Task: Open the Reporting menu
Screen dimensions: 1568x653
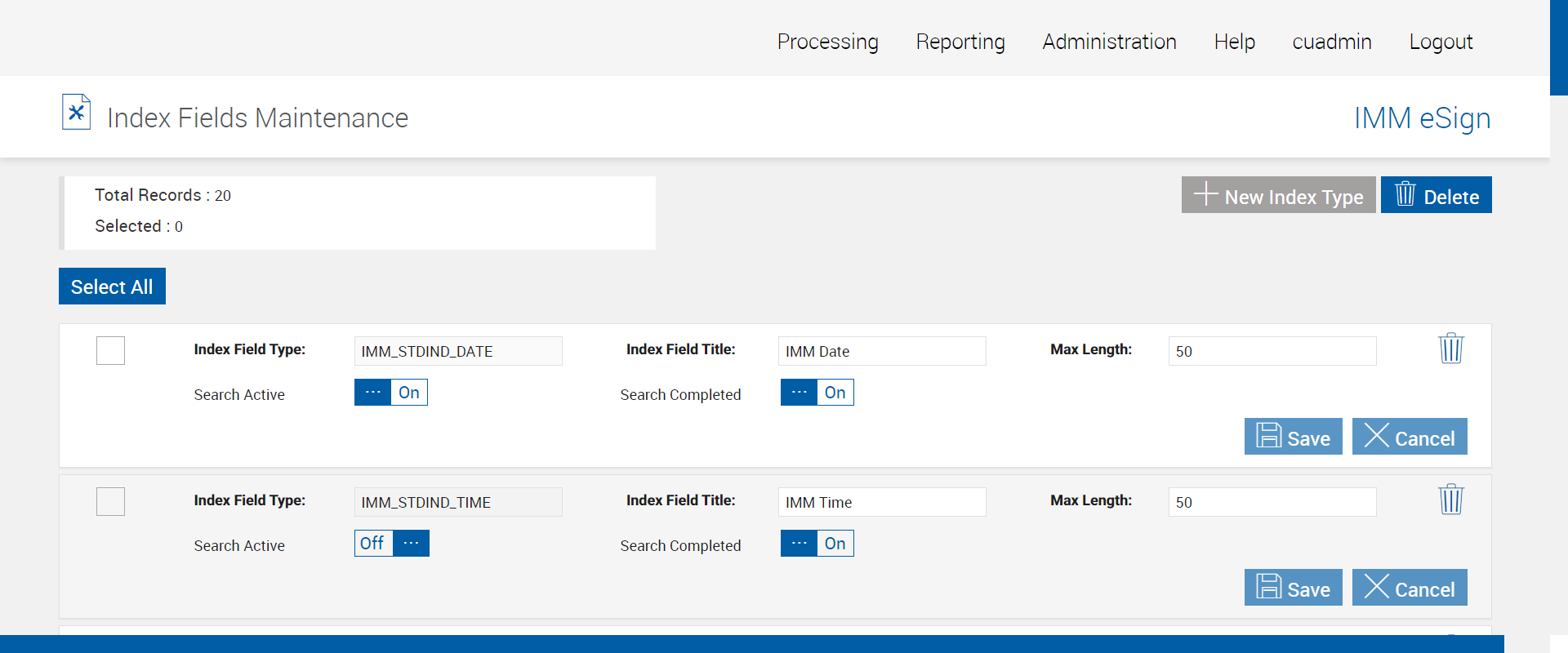Action: point(960,42)
